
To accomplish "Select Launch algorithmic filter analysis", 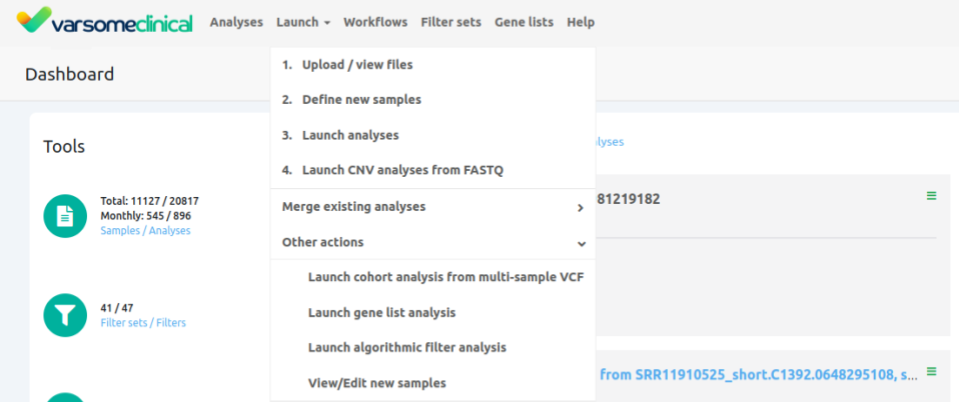I will [x=432, y=347].
